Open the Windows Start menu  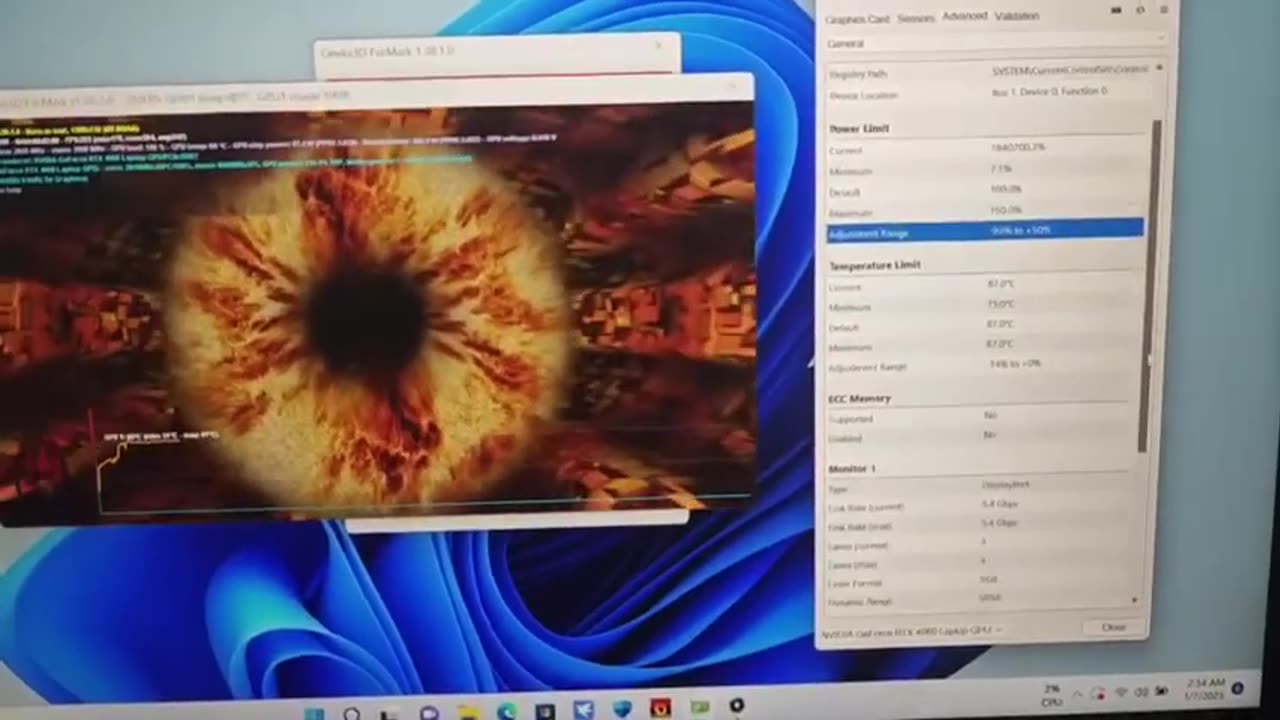click(x=314, y=714)
